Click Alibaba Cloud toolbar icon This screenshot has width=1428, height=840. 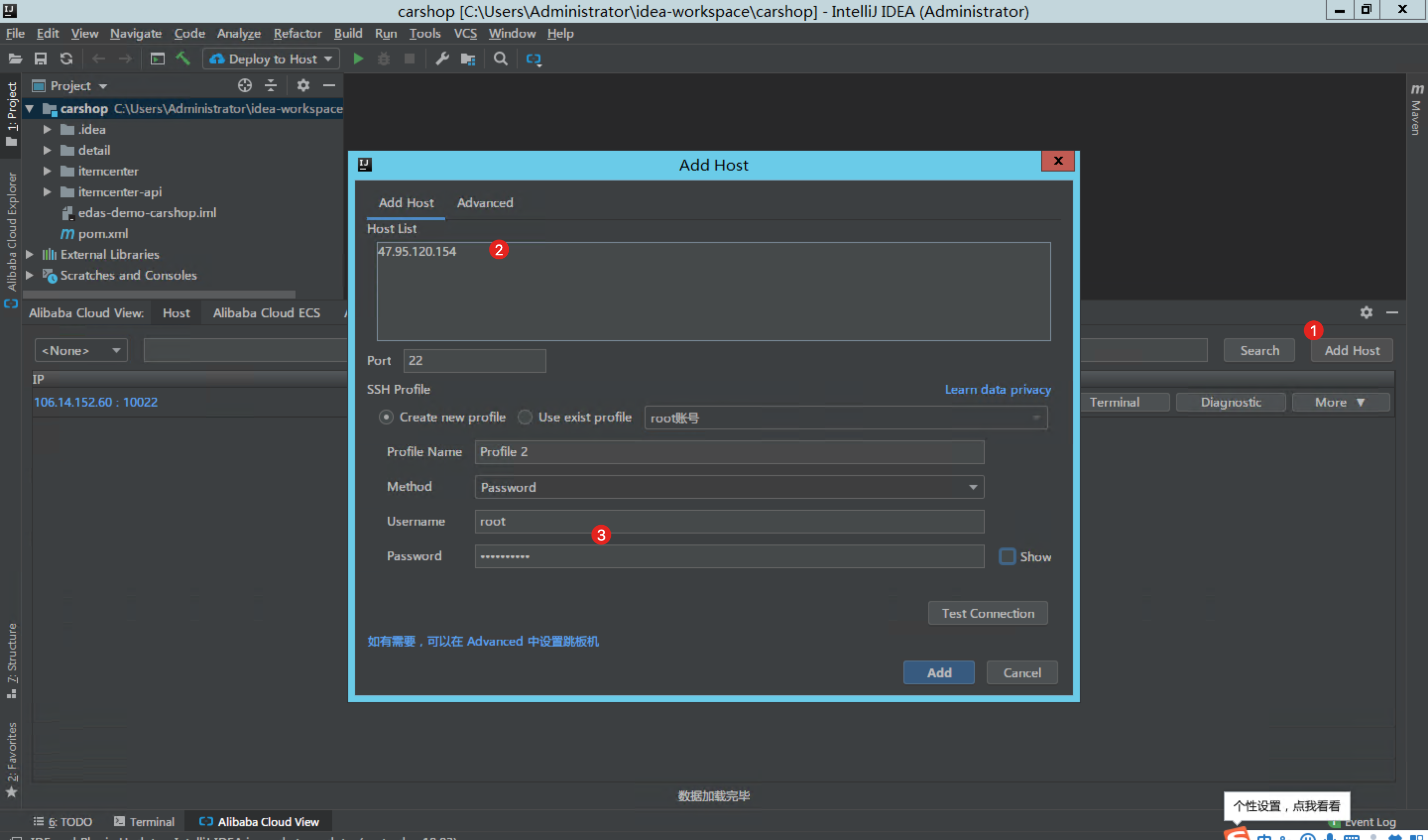533,59
